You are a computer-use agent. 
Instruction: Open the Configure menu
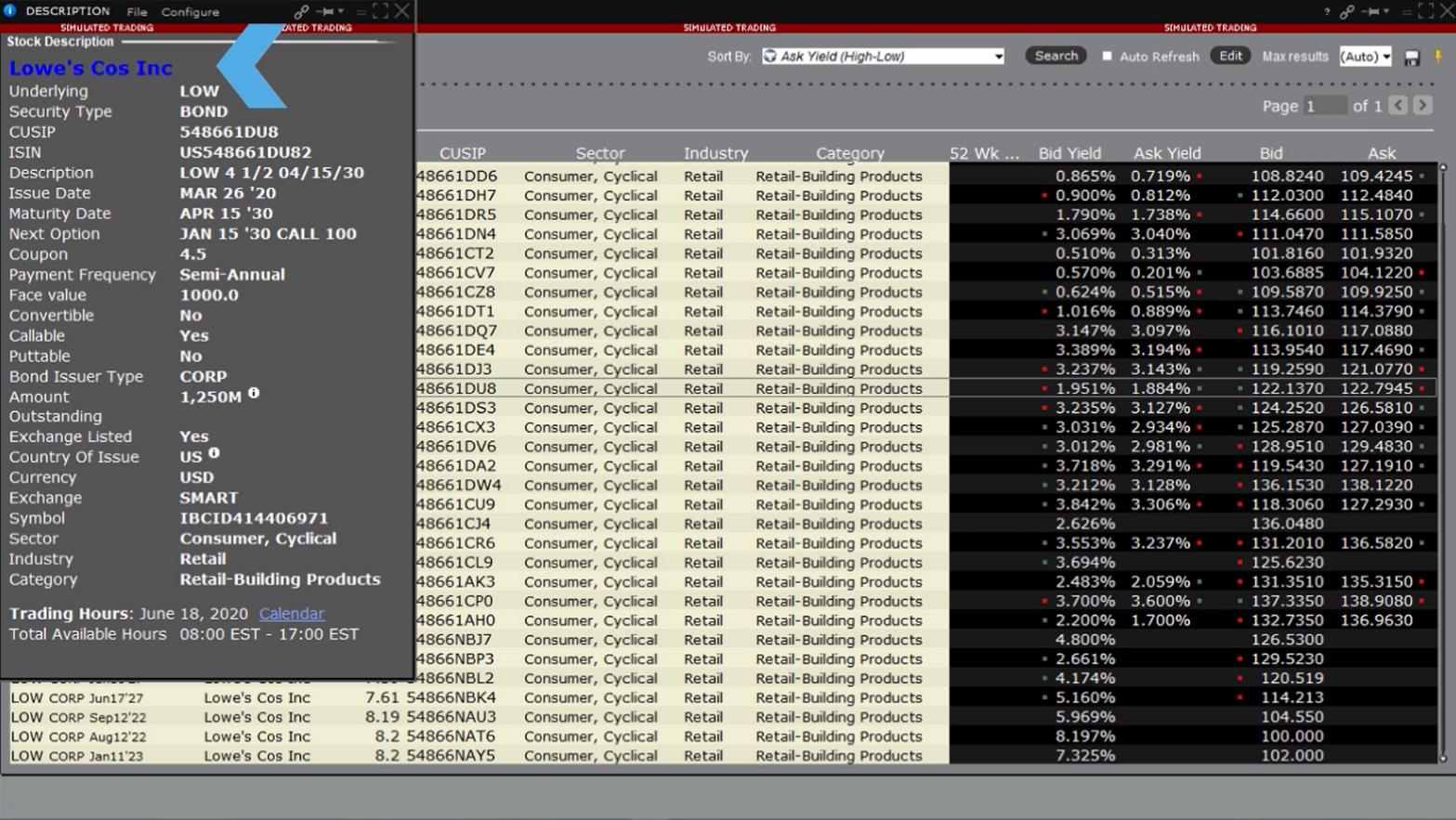(190, 12)
